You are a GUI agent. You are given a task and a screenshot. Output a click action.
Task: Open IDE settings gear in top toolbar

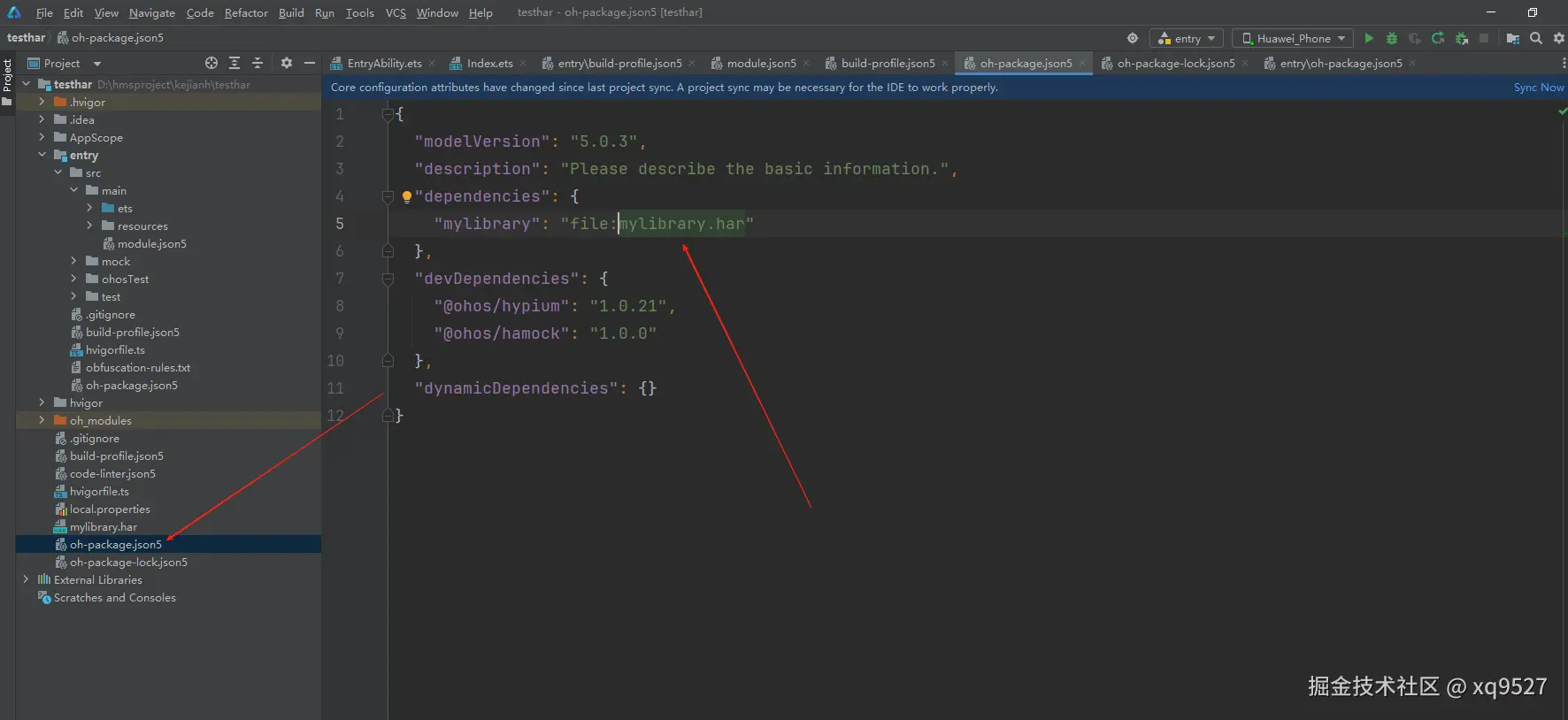click(1559, 38)
